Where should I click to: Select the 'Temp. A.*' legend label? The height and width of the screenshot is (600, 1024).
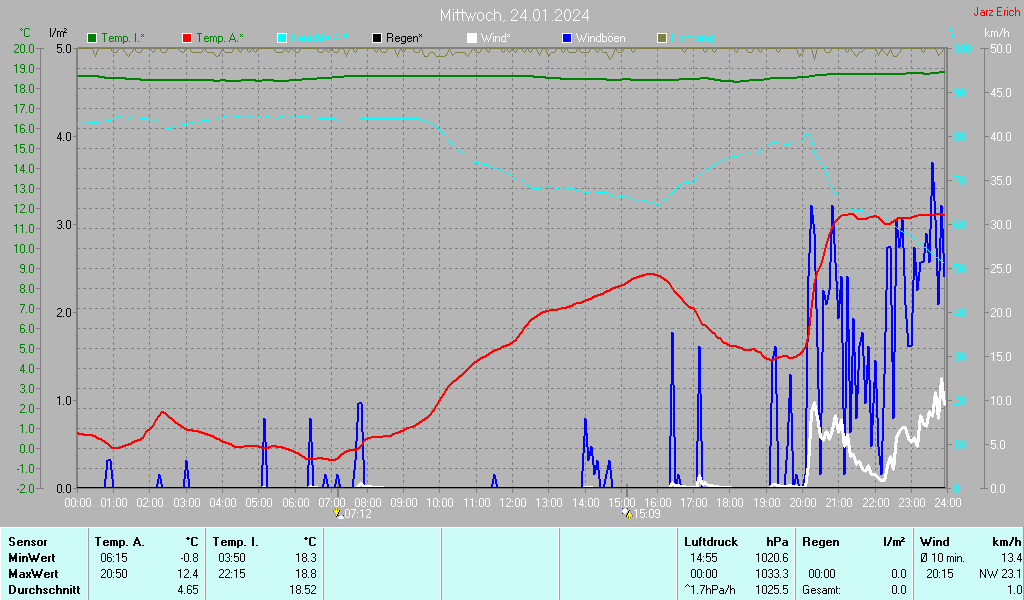[x=220, y=38]
